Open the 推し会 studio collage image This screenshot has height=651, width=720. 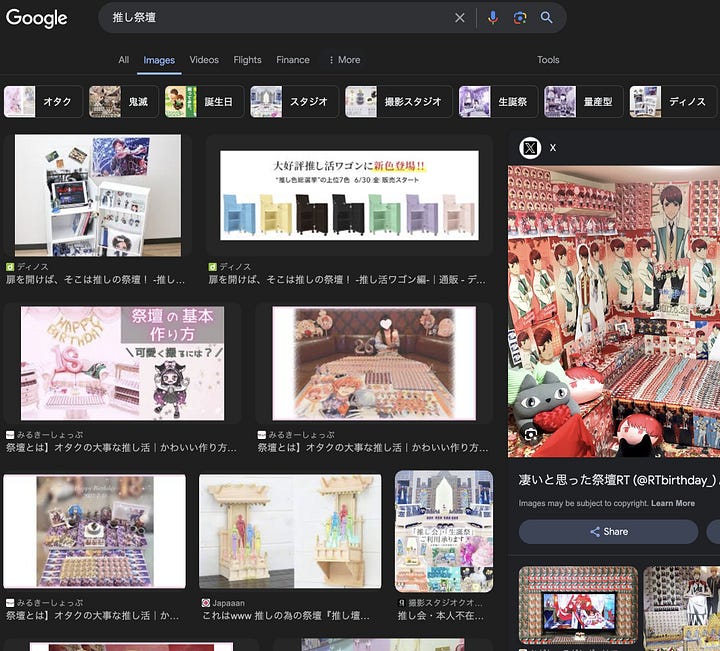pos(444,531)
